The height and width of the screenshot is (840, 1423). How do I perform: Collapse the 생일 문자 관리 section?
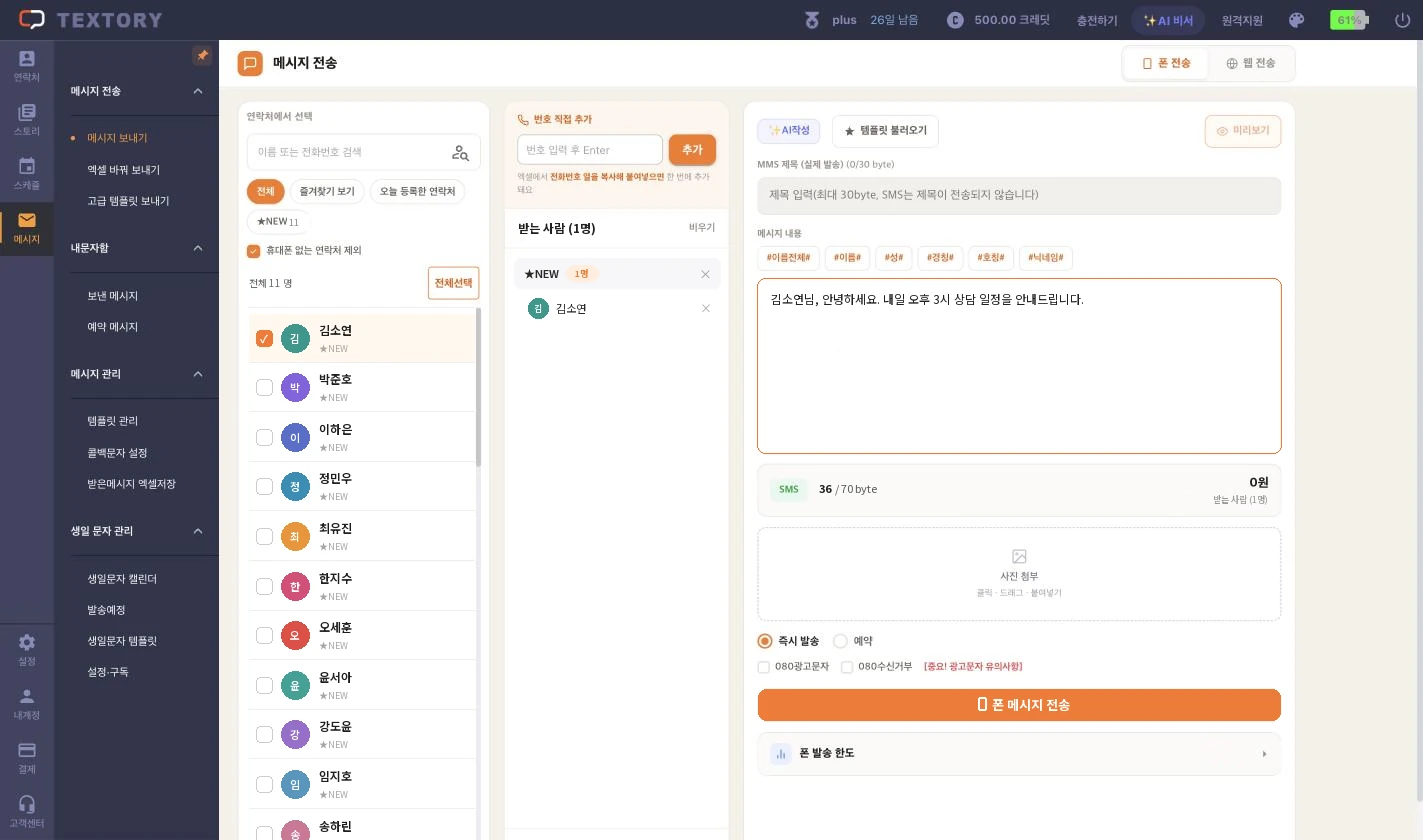(198, 531)
